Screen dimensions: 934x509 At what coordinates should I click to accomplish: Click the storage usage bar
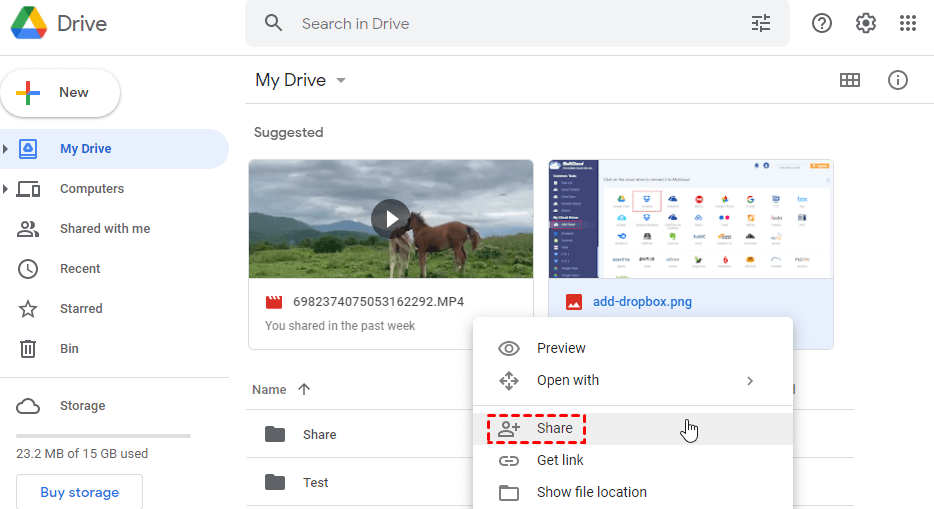pyautogui.click(x=103, y=436)
